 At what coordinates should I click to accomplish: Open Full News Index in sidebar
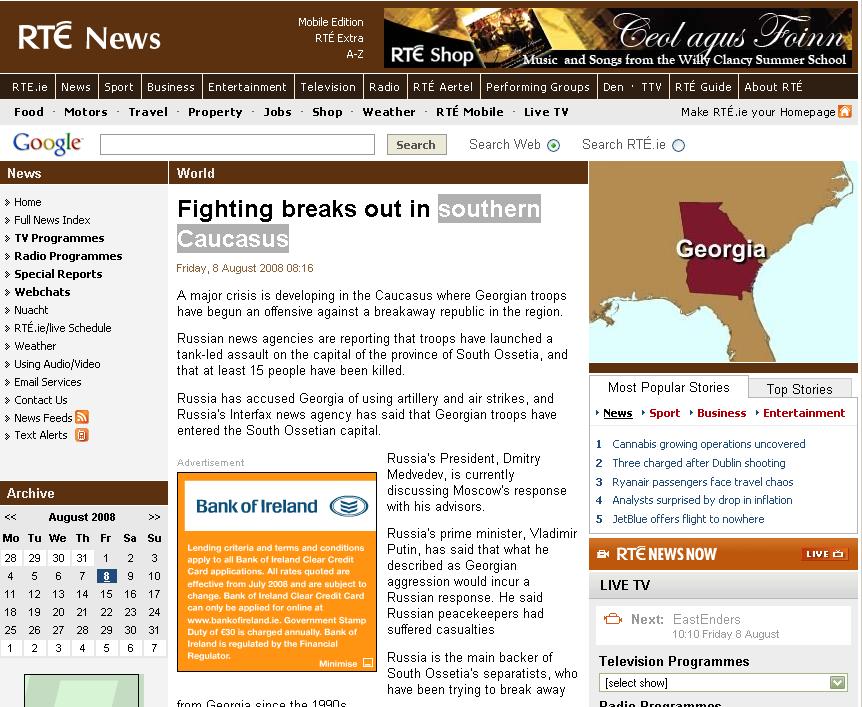tap(52, 220)
